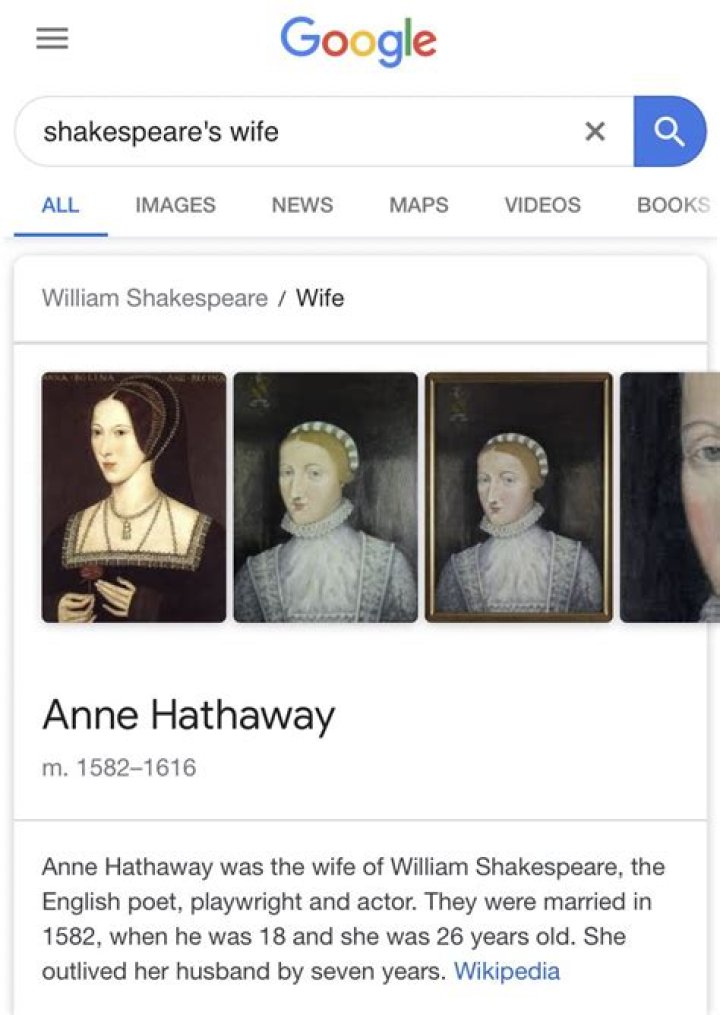Switch to the NEWS tab
Image resolution: width=720 pixels, height=1015 pixels.
coord(302,205)
